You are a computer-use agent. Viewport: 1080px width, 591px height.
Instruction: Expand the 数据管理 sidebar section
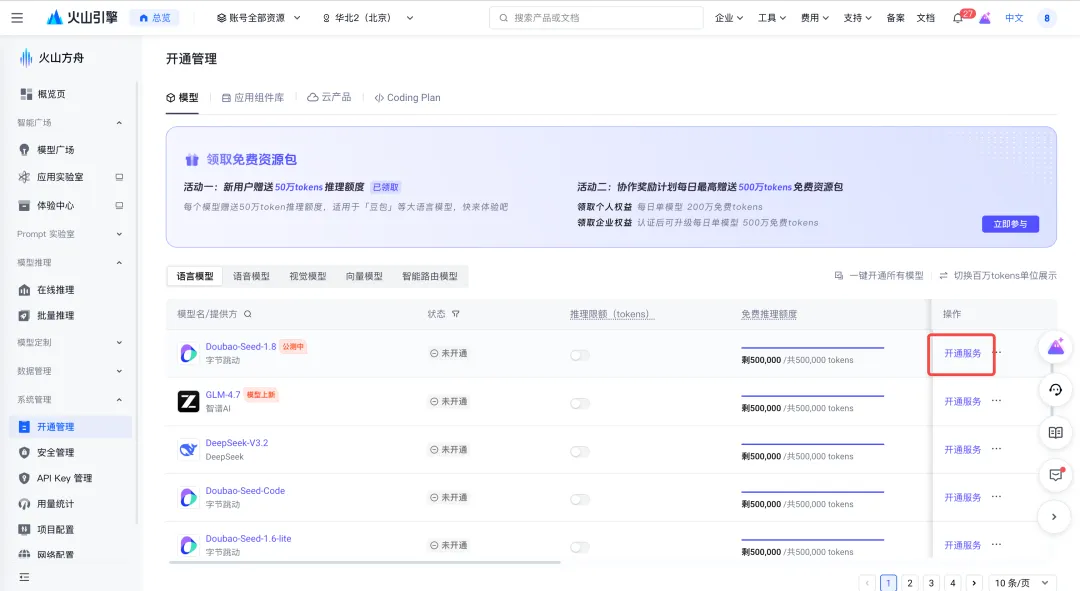click(x=70, y=371)
